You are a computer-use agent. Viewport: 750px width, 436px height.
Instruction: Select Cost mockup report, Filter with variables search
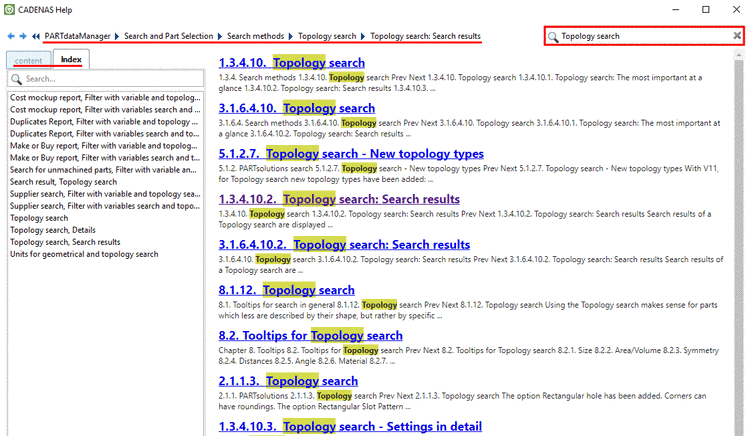click(105, 110)
